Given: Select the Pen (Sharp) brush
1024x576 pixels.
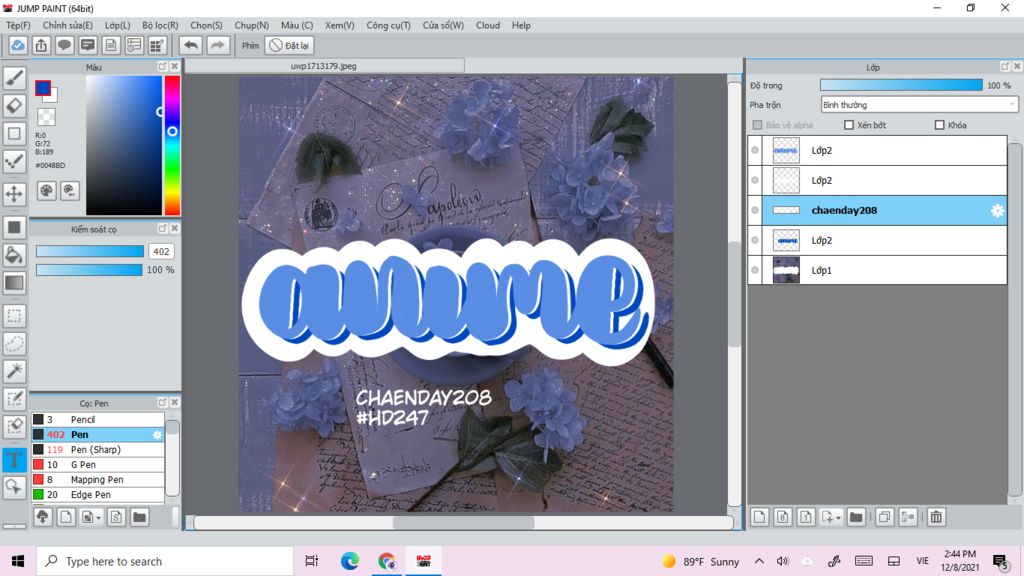Looking at the screenshot, I should coord(98,450).
